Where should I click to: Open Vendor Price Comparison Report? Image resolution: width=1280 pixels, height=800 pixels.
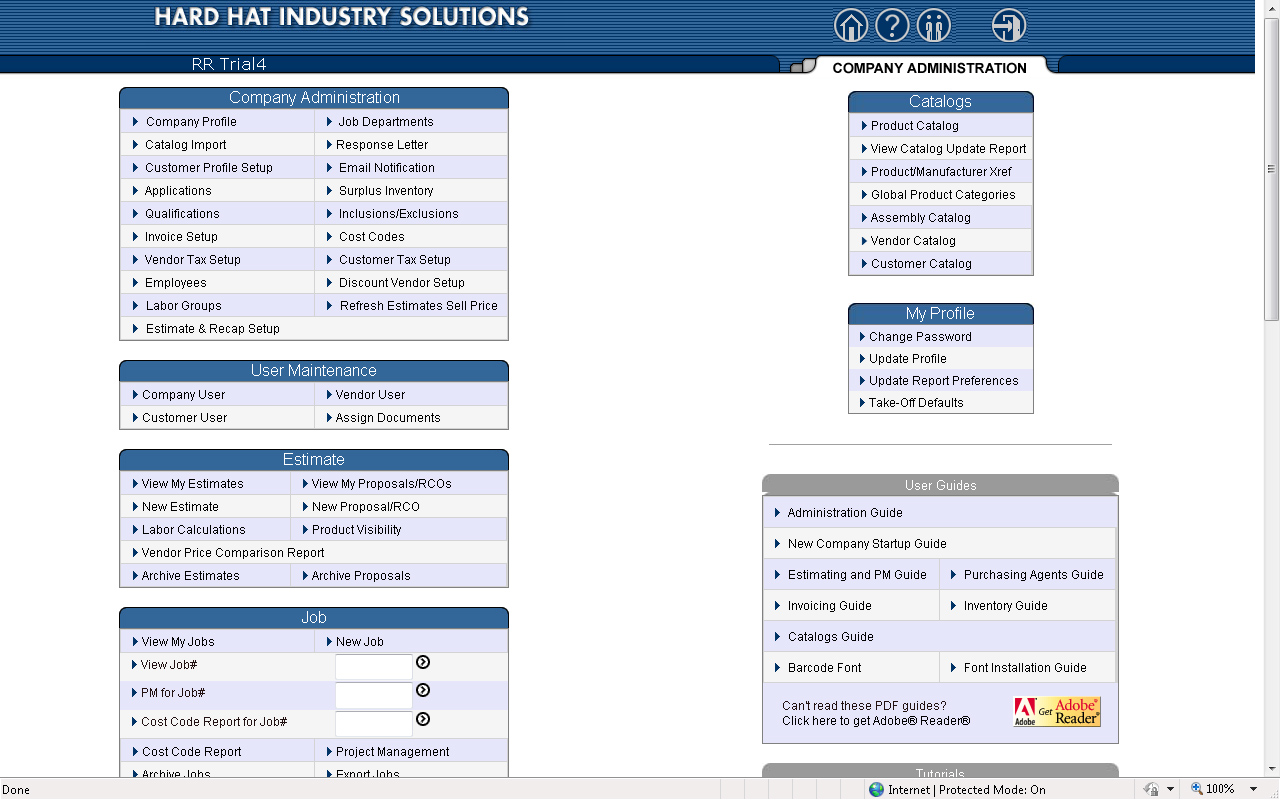click(233, 553)
